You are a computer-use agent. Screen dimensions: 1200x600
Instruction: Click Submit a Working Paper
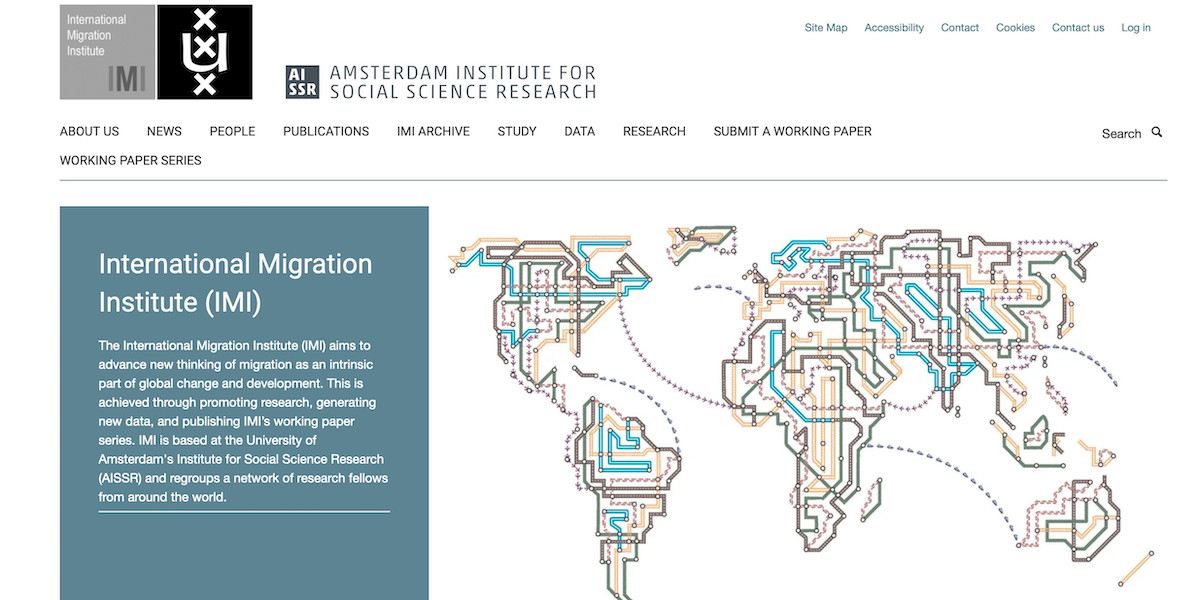(792, 131)
